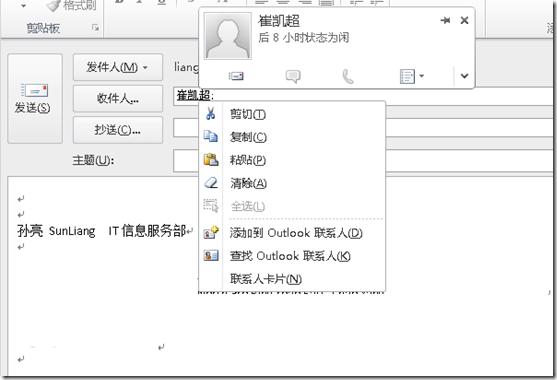This screenshot has width=557, height=380.
Task: Open the 剪贴板 clipboard dialog launcher
Action: coord(95,27)
